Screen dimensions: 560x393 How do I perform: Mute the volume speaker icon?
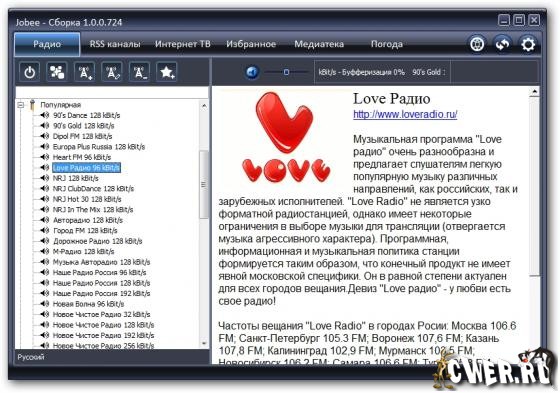point(252,72)
